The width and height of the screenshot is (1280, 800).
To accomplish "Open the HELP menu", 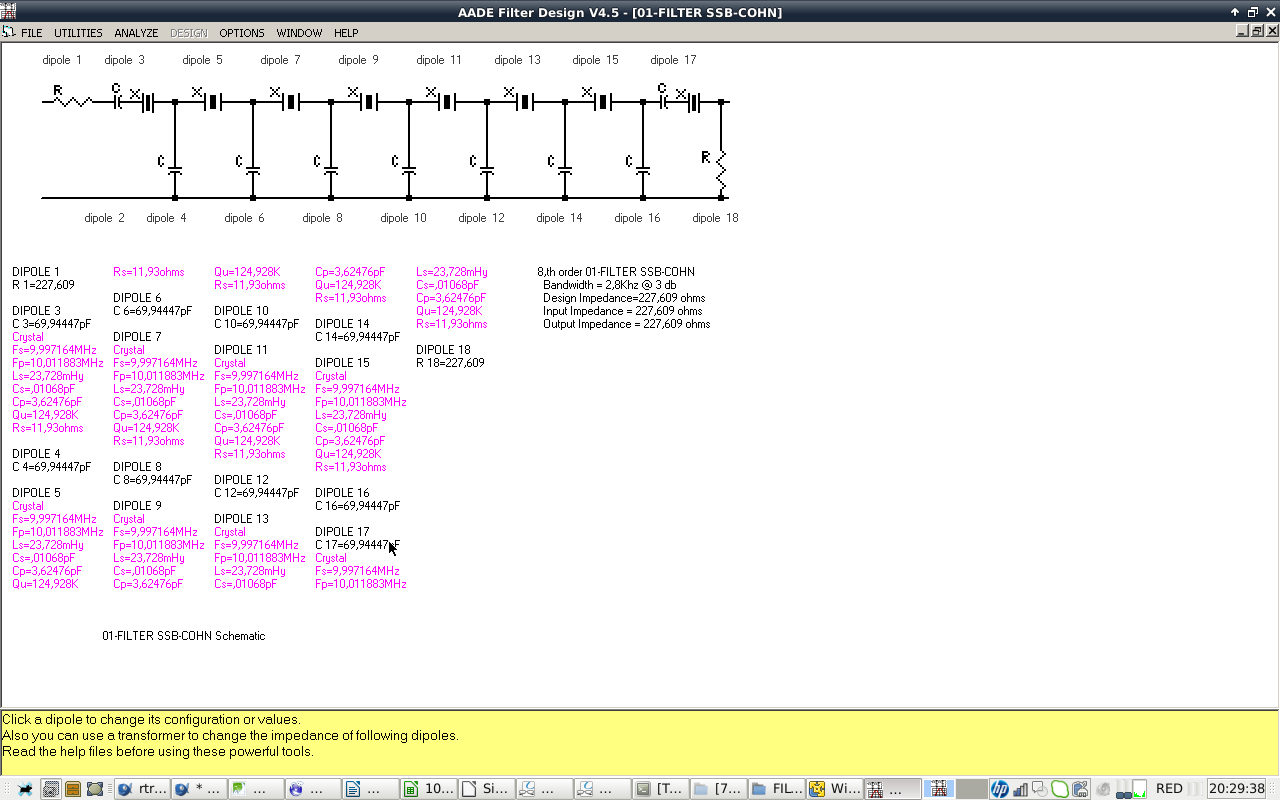I will coord(346,33).
